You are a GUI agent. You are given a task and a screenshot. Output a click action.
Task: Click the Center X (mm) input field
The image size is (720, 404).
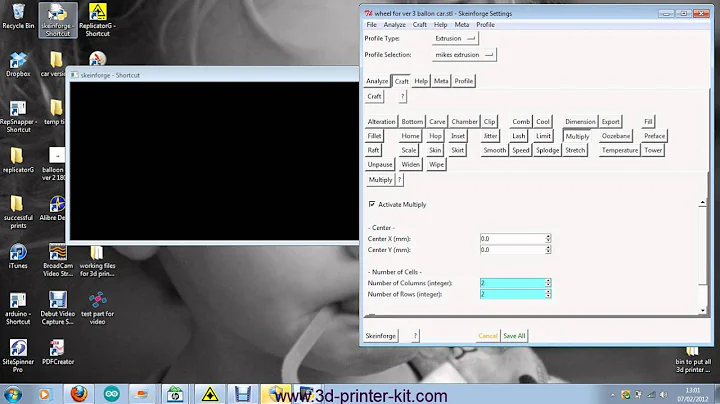coord(512,238)
